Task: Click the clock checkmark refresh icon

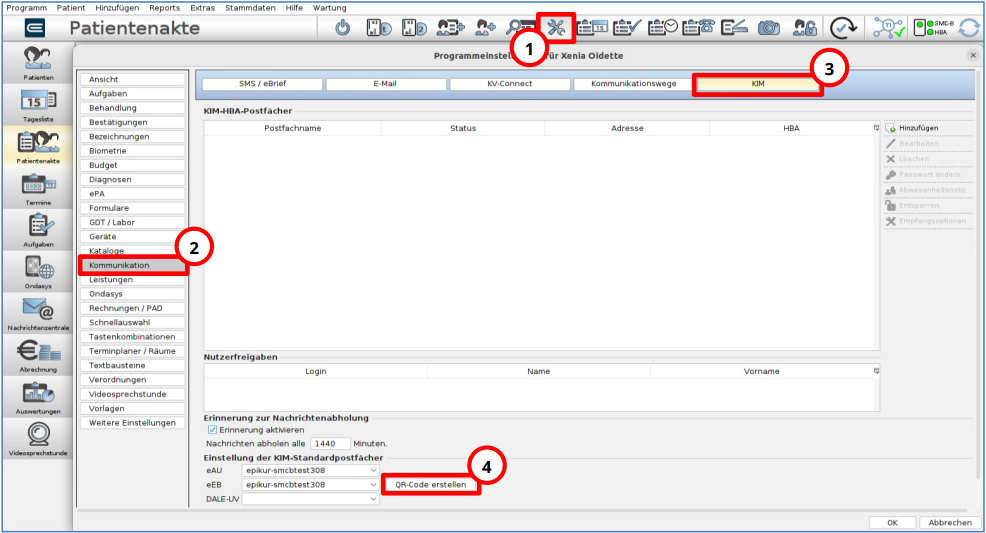Action: tap(843, 28)
